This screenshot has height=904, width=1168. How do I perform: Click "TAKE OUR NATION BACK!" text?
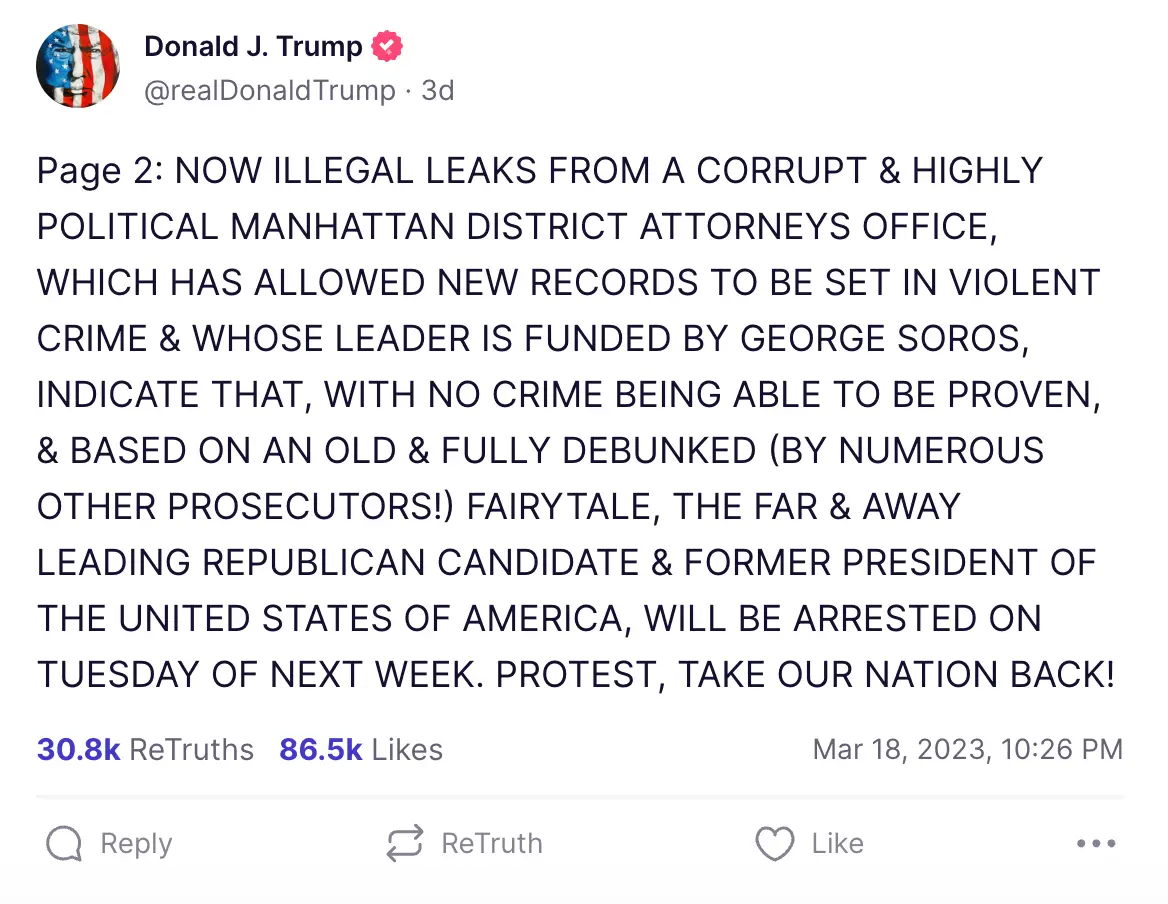click(896, 675)
